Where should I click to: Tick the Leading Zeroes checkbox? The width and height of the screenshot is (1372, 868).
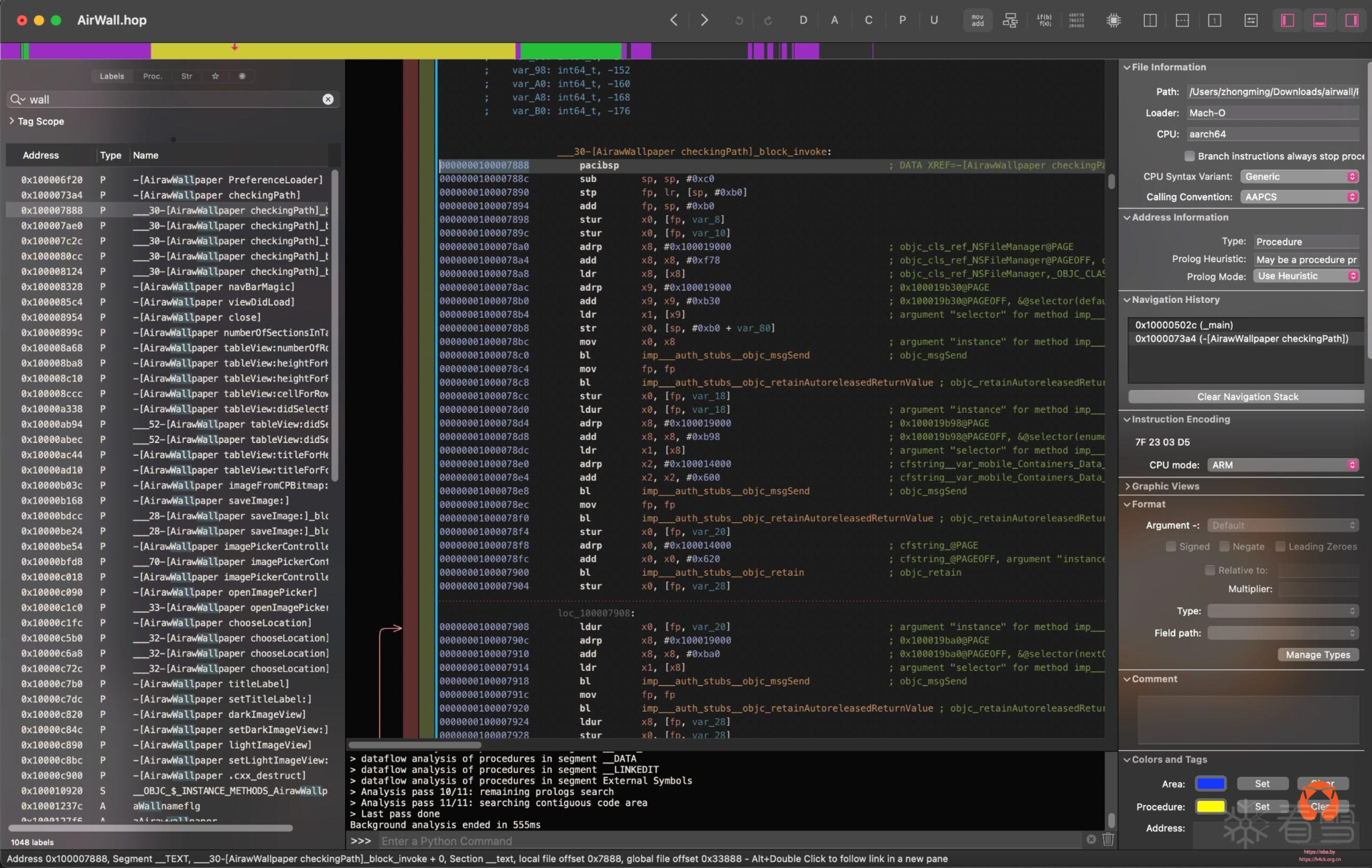1280,547
